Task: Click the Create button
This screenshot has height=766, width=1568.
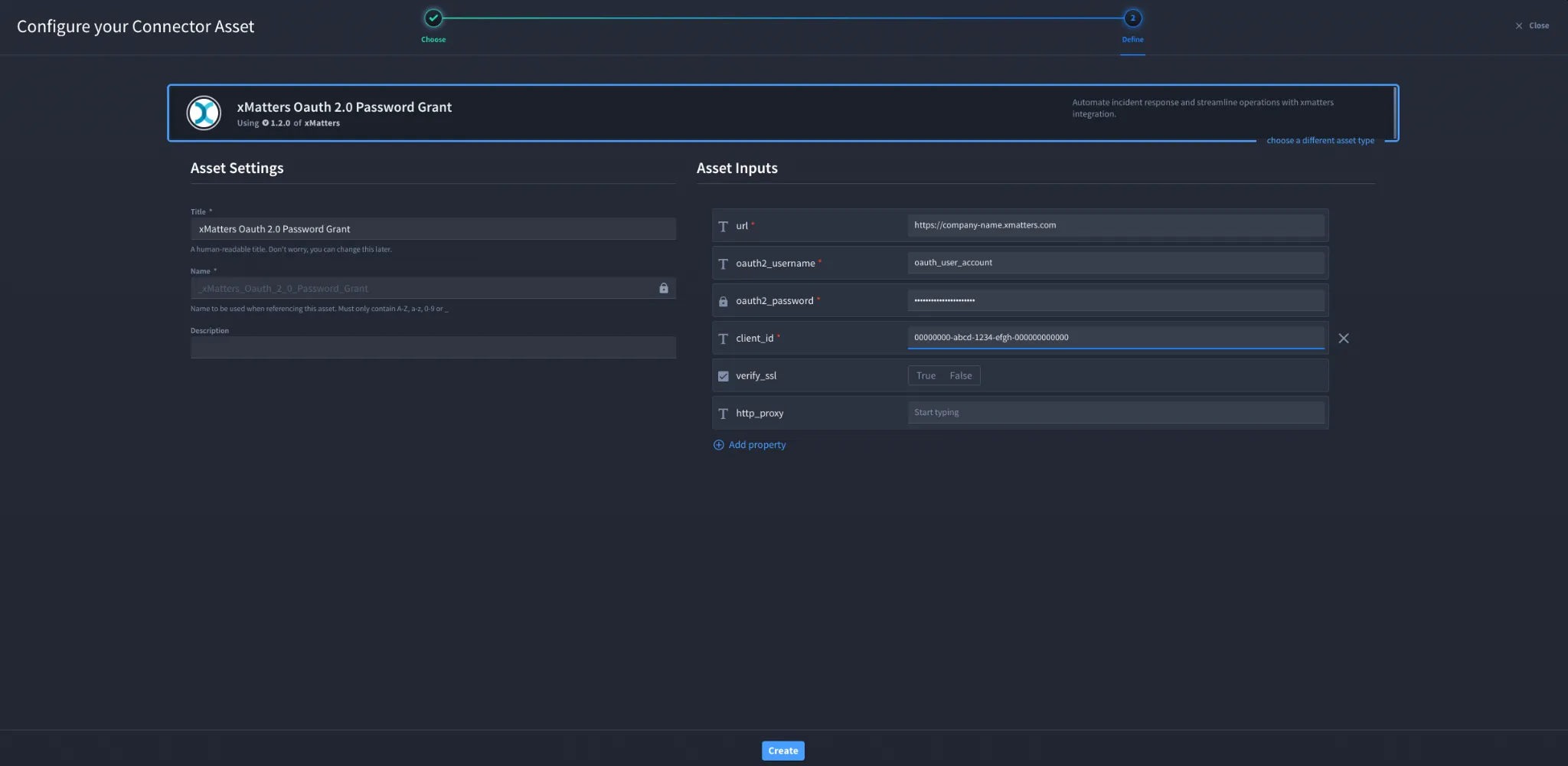Action: click(782, 751)
